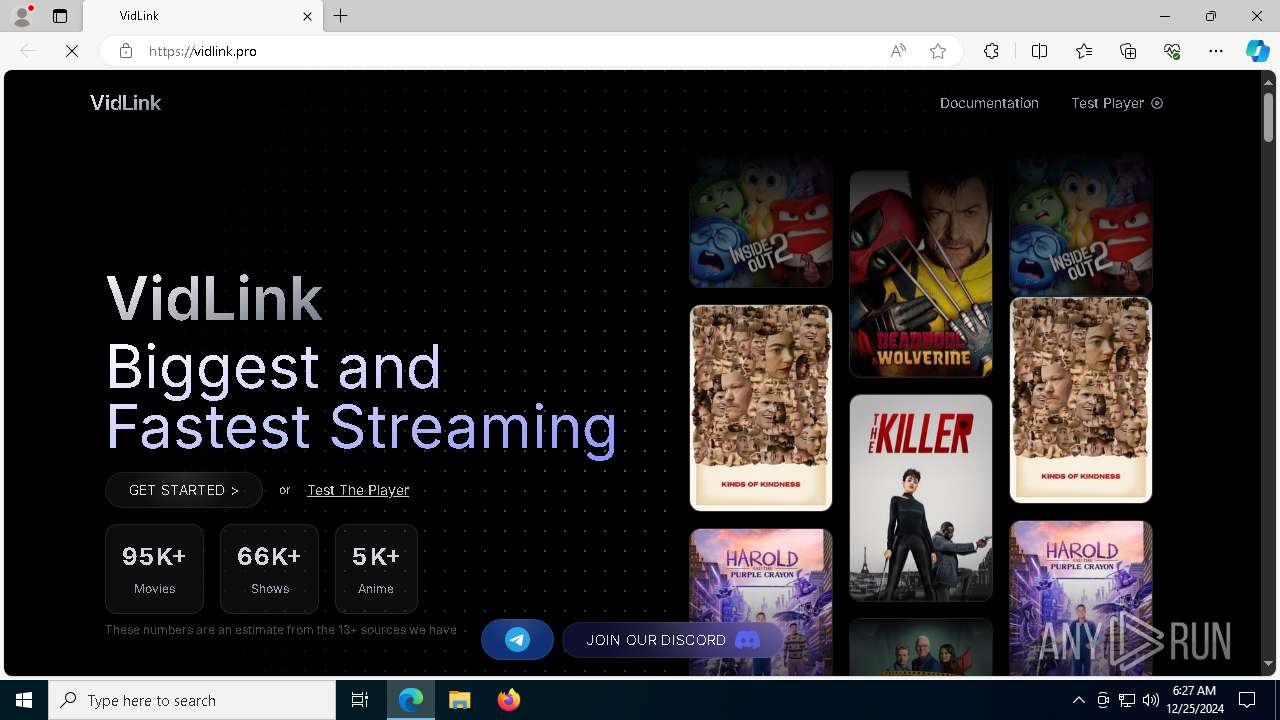Open the first-column Kinds of Kindness poster
This screenshot has height=720, width=1280.
[x=761, y=407]
